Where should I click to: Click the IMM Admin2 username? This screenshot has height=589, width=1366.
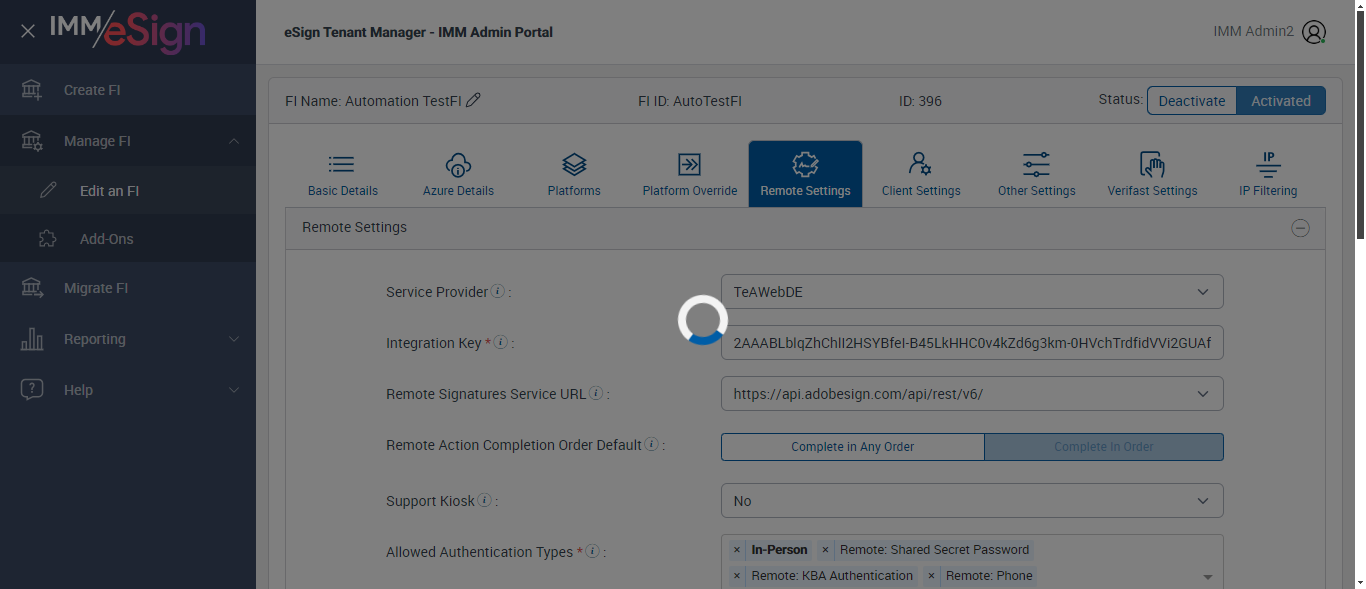[x=1253, y=31]
